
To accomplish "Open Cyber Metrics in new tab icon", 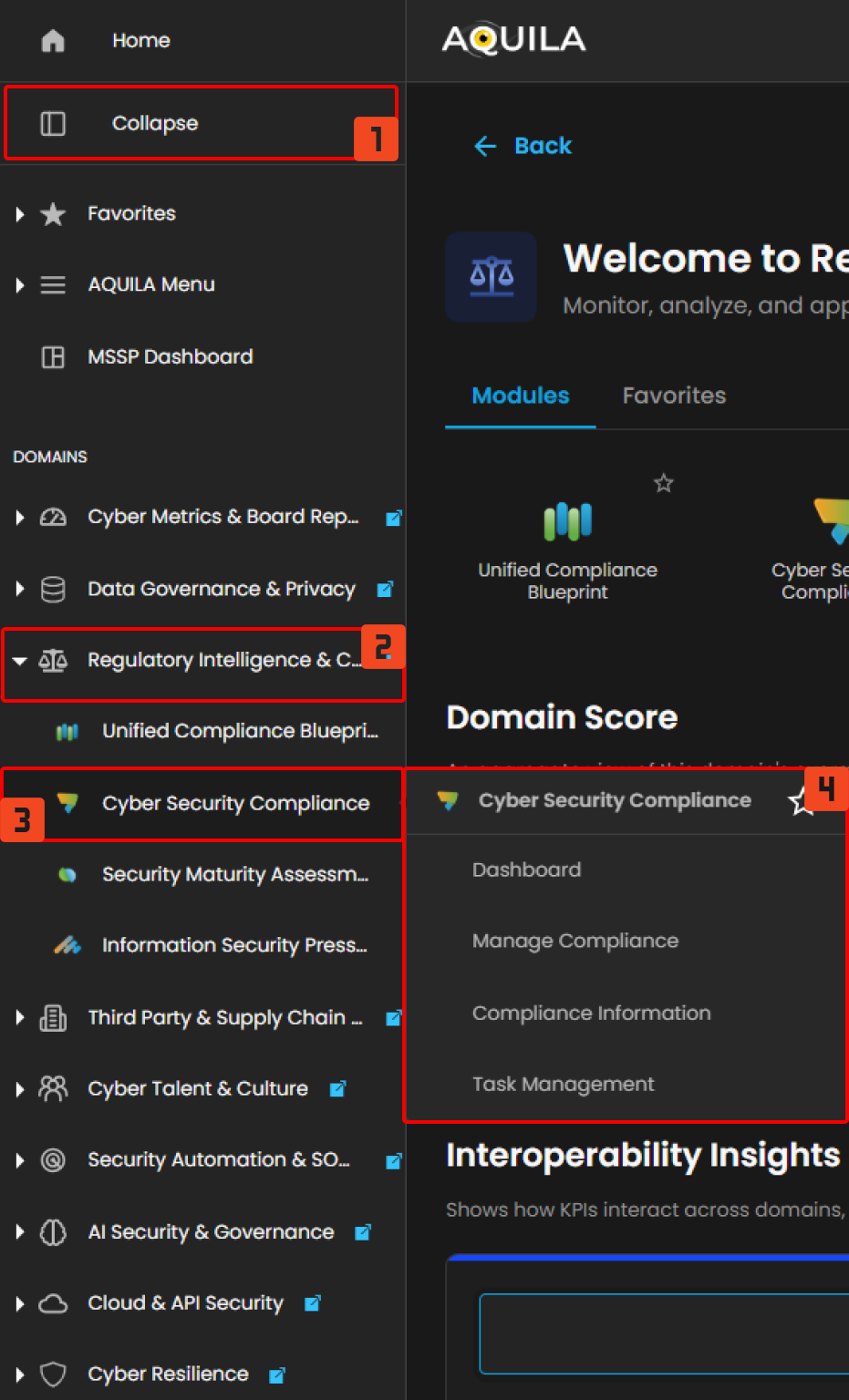I will tap(393, 518).
